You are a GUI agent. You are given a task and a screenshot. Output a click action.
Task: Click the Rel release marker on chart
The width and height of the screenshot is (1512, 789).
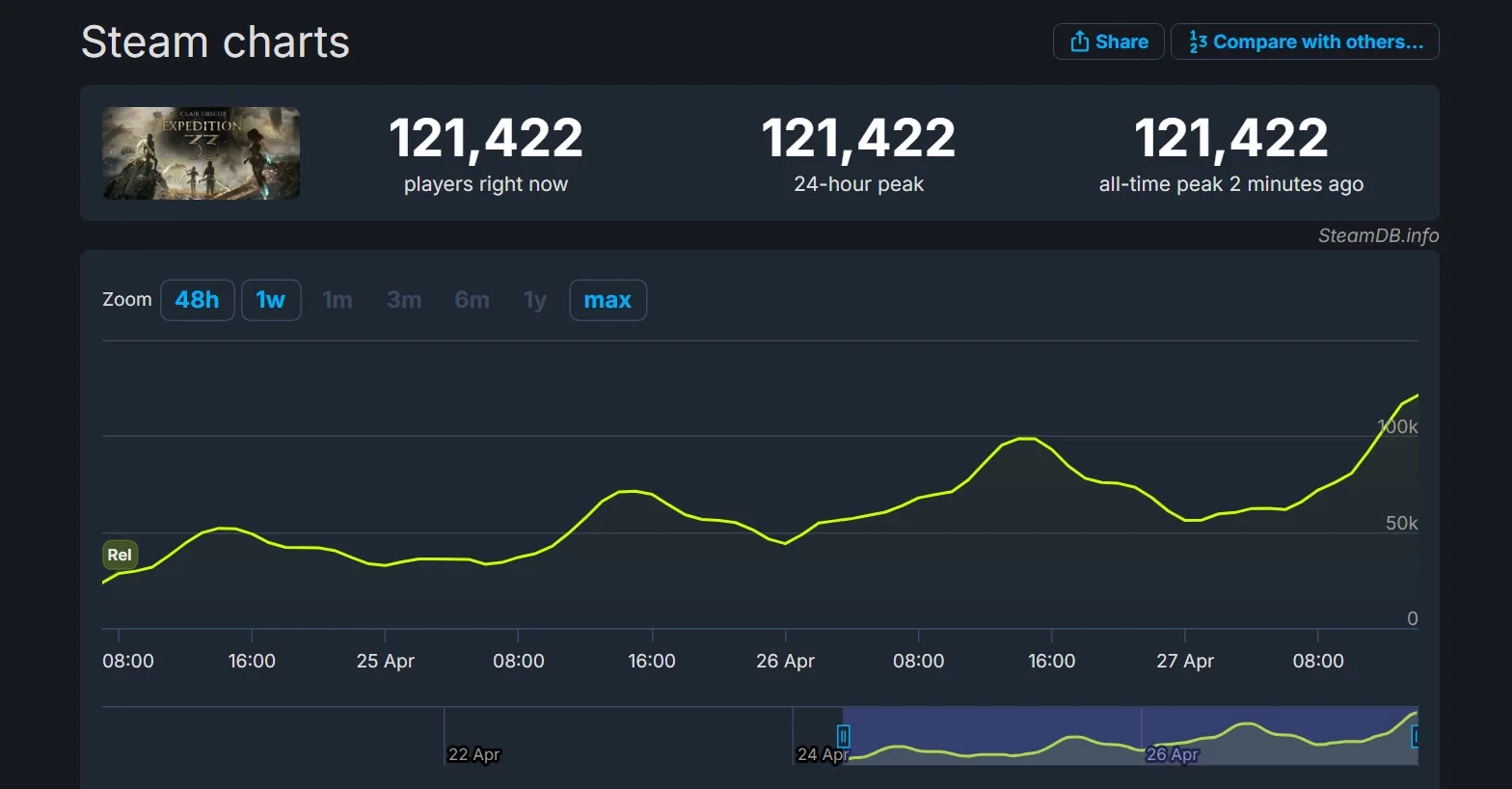pos(120,555)
